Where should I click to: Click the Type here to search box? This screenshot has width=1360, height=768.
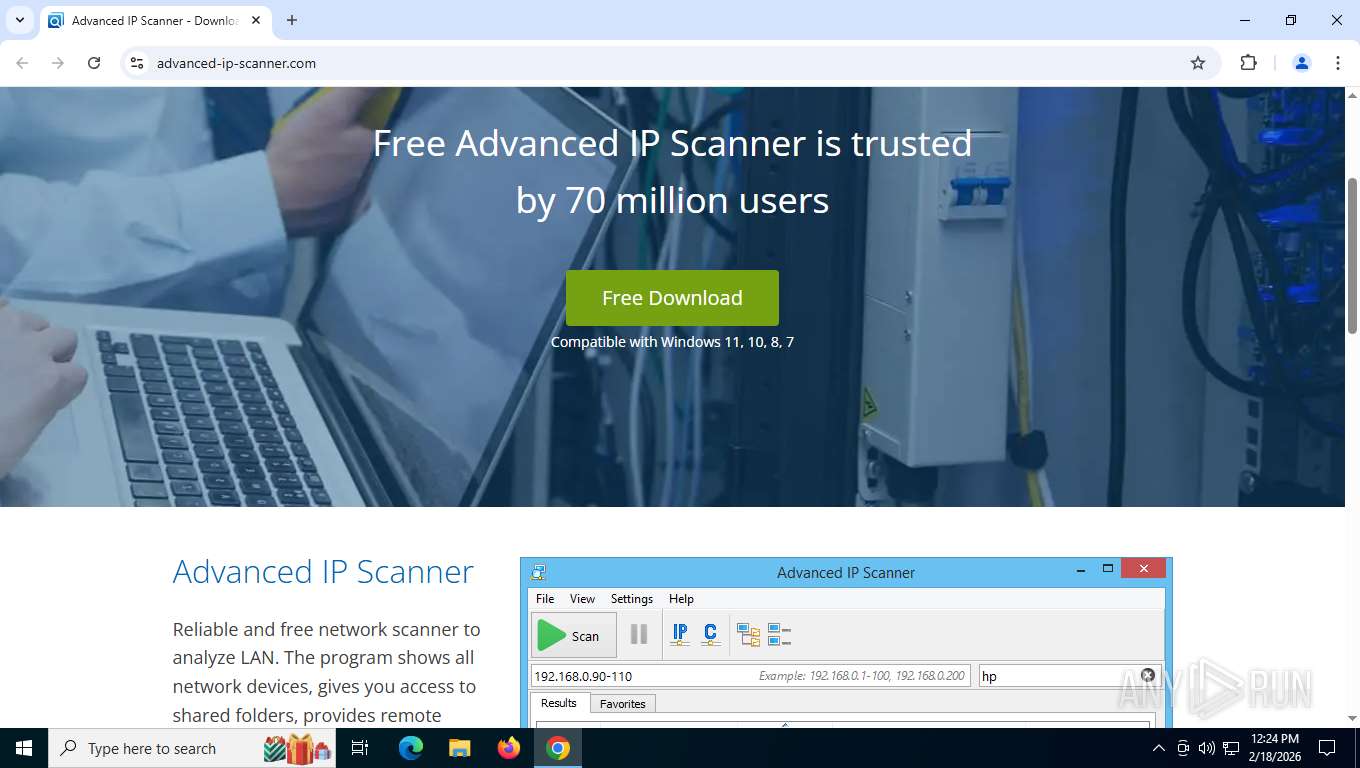[192, 748]
